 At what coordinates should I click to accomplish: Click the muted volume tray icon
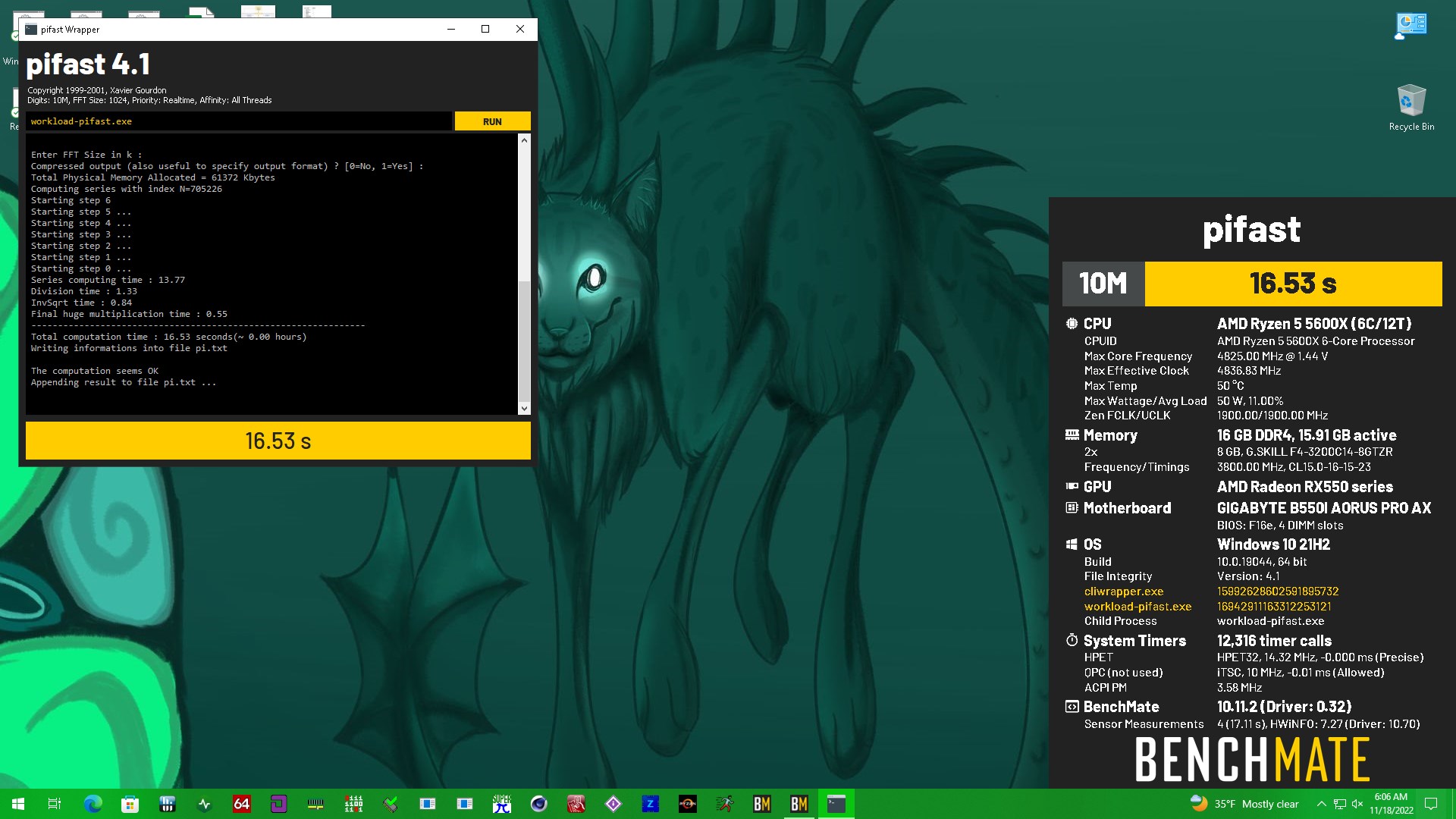(1357, 804)
